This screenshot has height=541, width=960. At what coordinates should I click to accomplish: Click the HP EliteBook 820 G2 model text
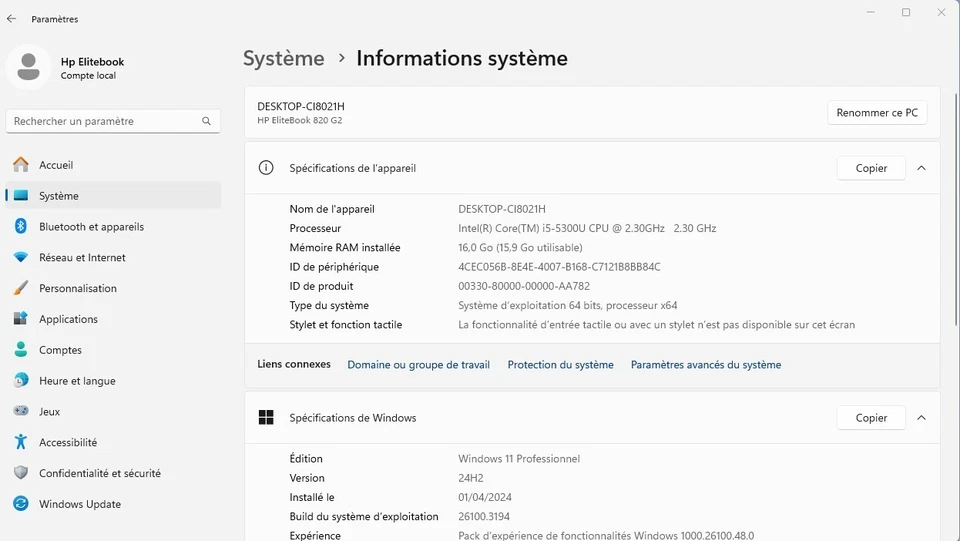click(299, 121)
